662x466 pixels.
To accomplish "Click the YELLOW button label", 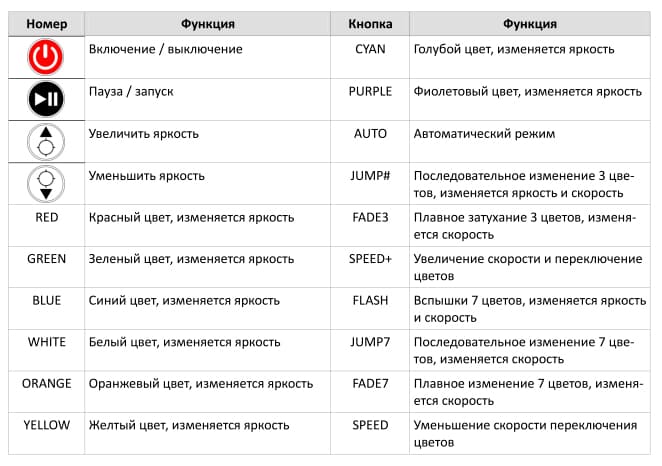I will pos(46,425).
